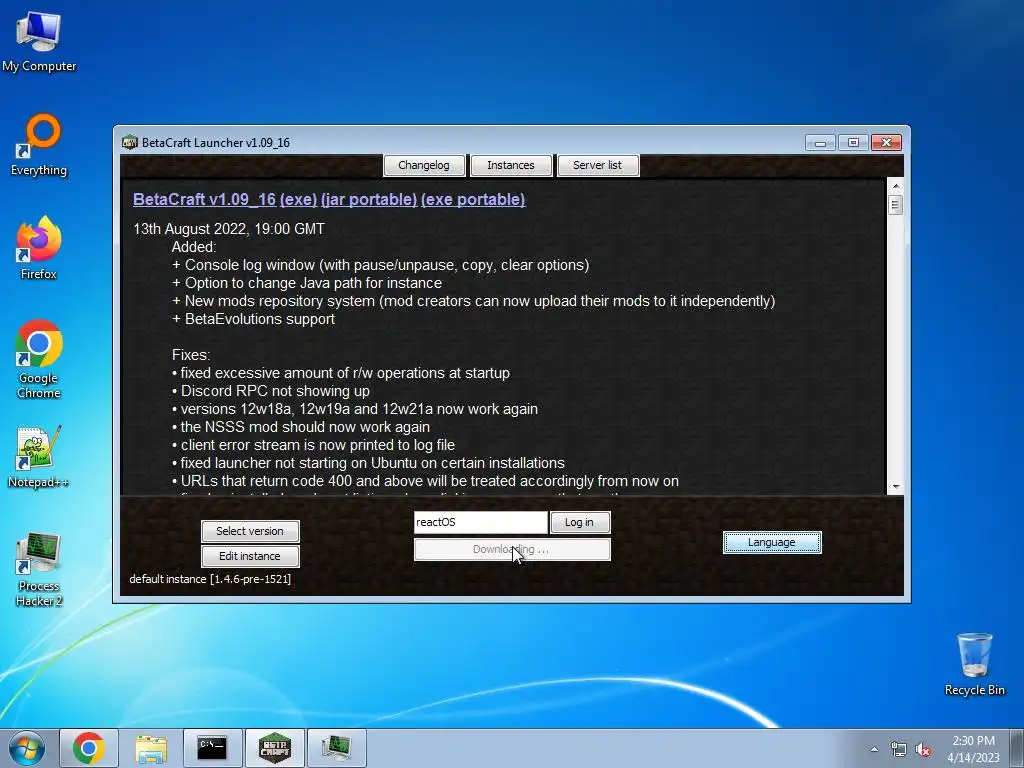Click 'URLs that return code 400' line
The image size is (1024, 768).
[x=425, y=481]
